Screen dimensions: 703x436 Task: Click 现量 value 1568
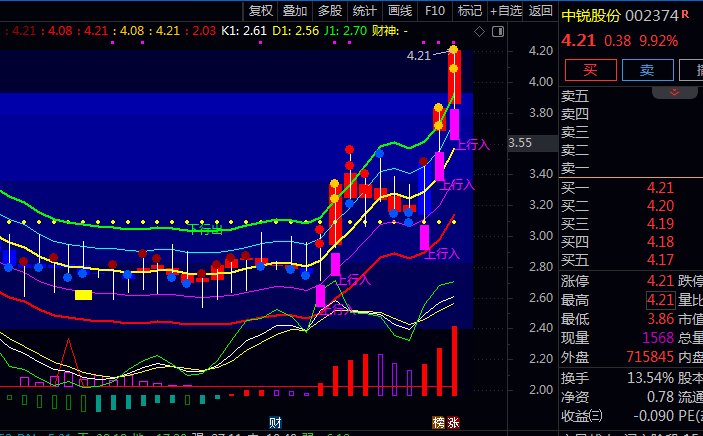pyautogui.click(x=658, y=338)
